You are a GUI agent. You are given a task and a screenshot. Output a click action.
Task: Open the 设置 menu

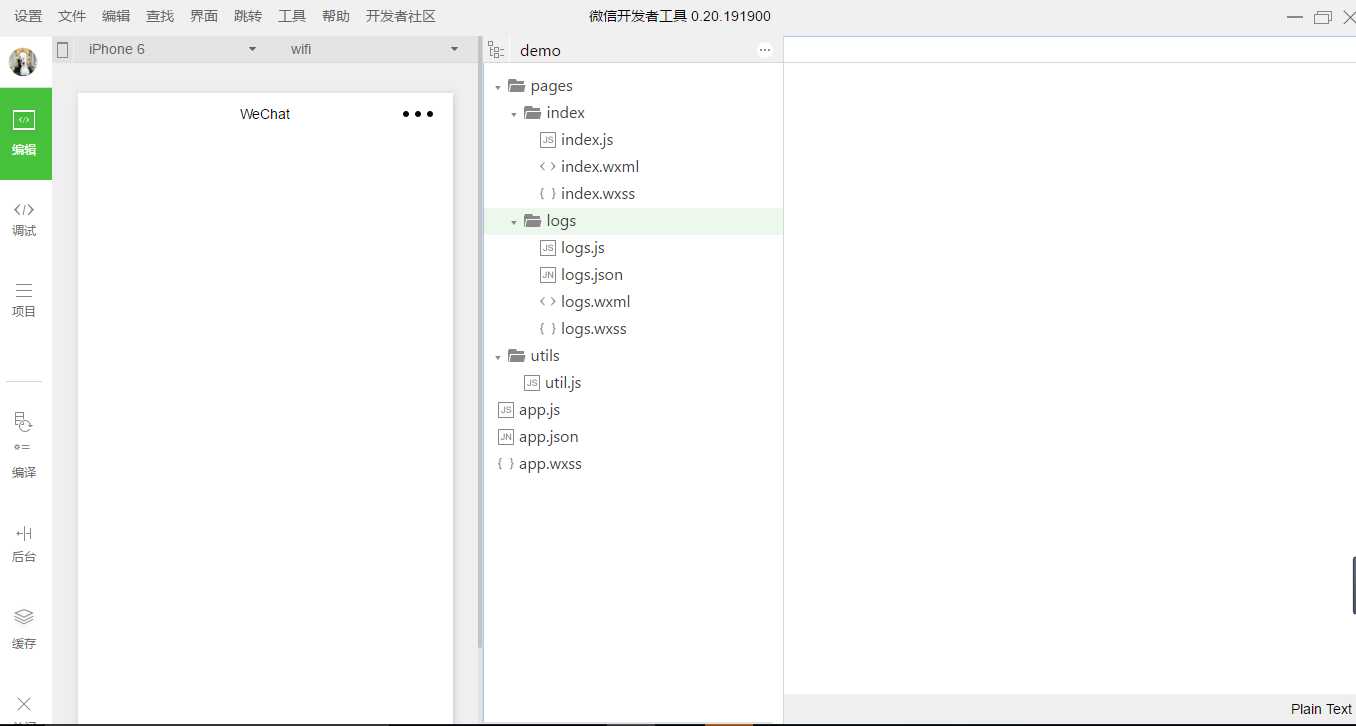(x=28, y=16)
